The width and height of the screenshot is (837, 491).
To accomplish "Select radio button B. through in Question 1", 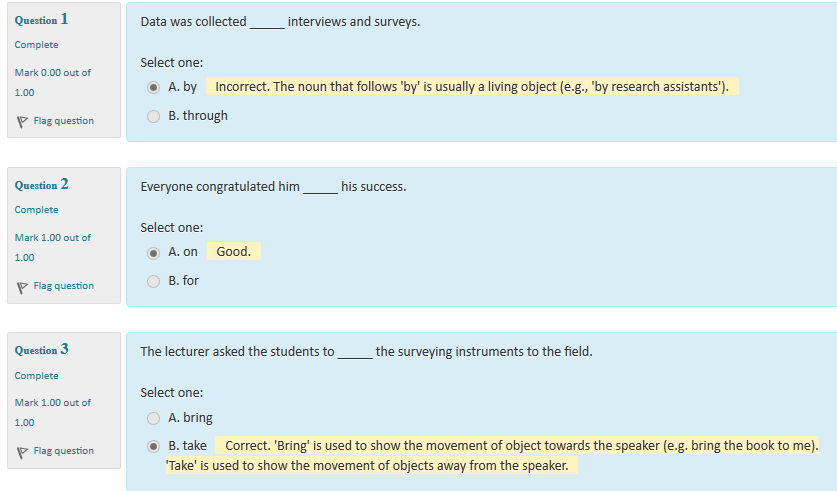I will pos(153,116).
